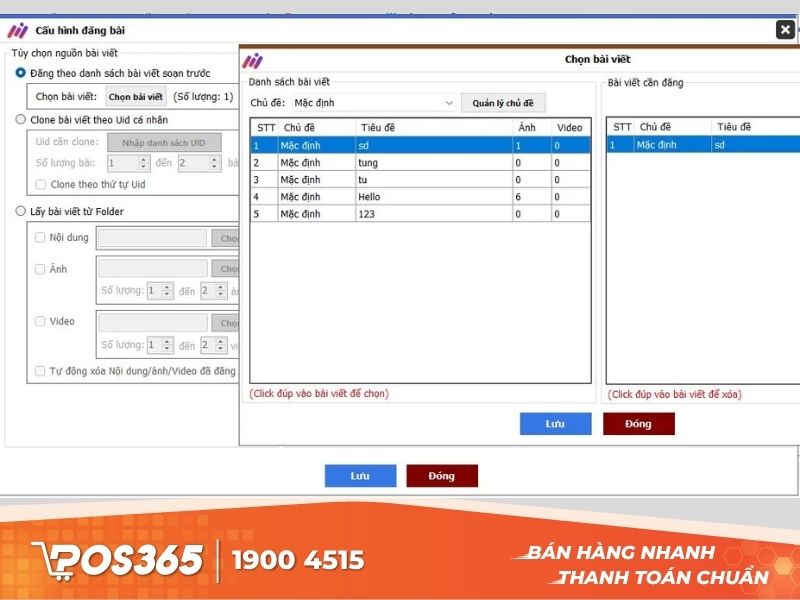Click the Số lượng bài second value stepper

point(214,163)
